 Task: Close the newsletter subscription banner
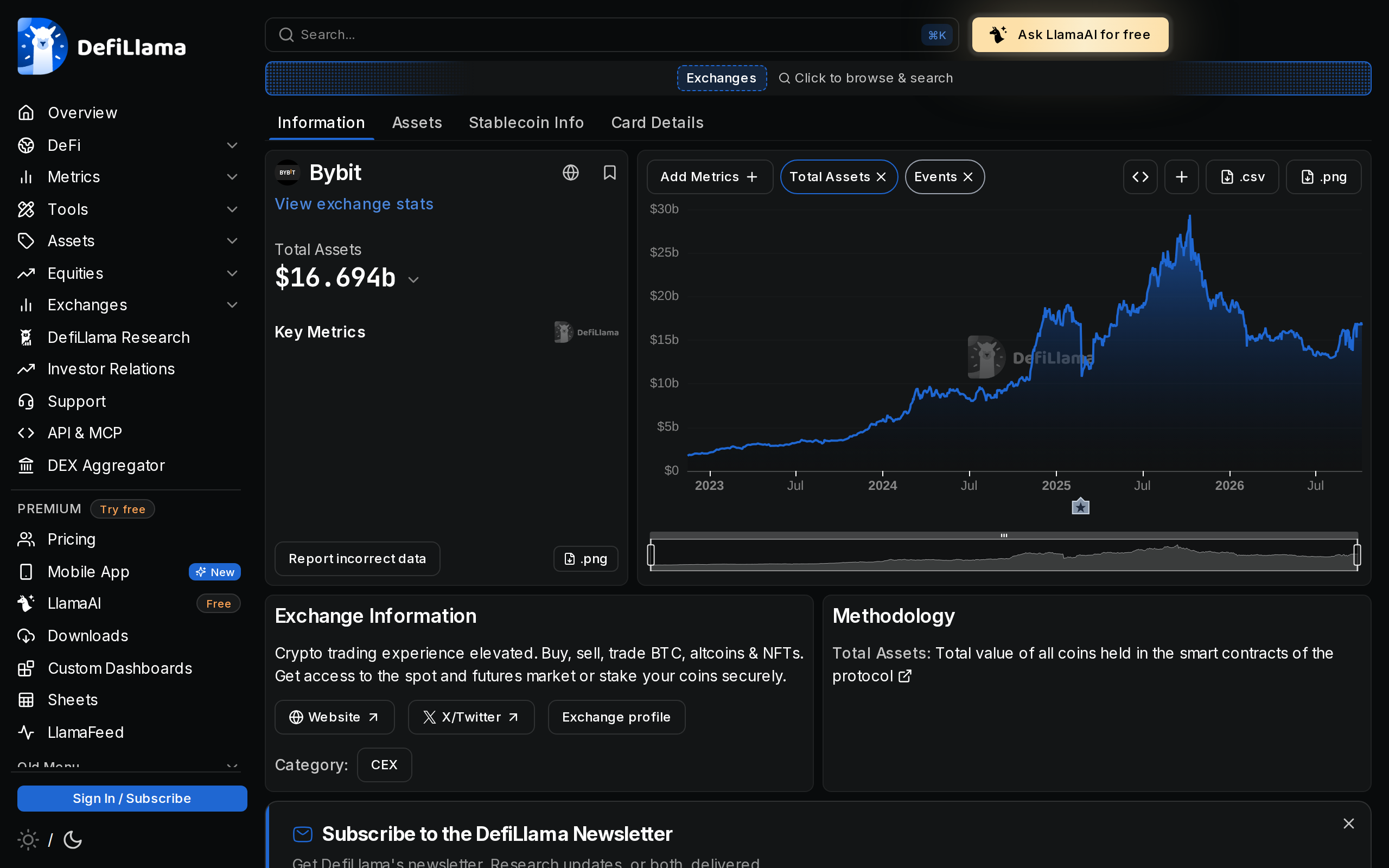tap(1349, 824)
